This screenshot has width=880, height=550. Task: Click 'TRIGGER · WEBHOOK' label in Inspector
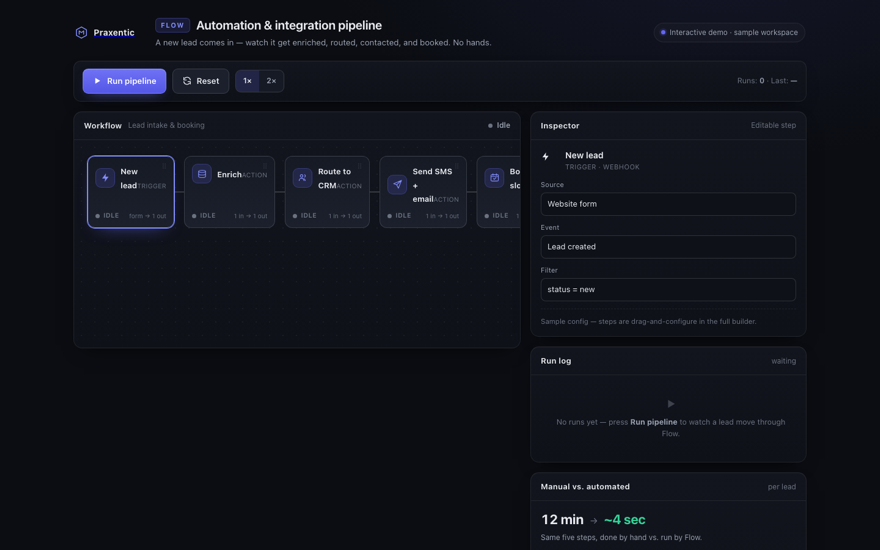[602, 167]
